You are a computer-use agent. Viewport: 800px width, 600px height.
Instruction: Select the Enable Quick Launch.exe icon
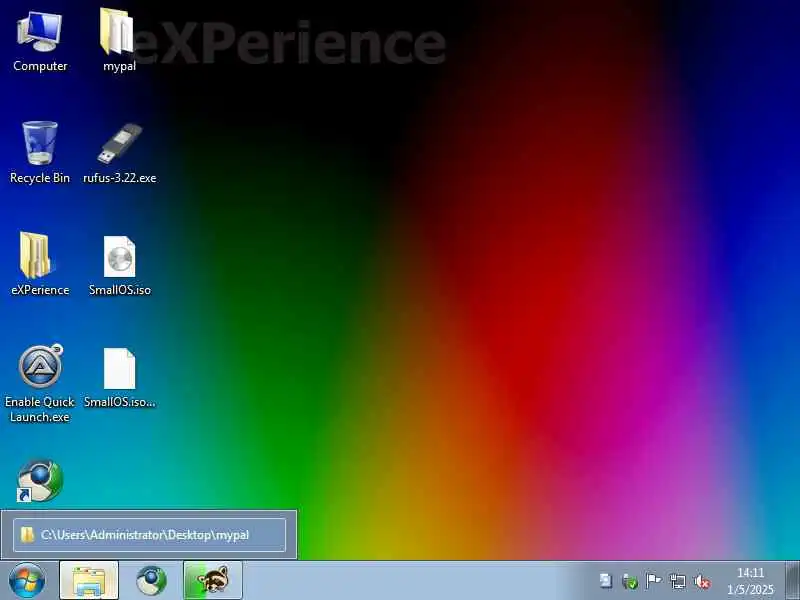(x=40, y=366)
